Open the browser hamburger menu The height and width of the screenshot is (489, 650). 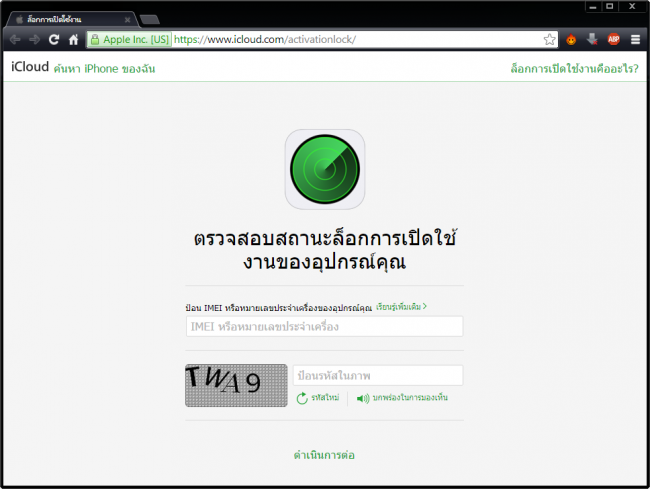(x=635, y=39)
